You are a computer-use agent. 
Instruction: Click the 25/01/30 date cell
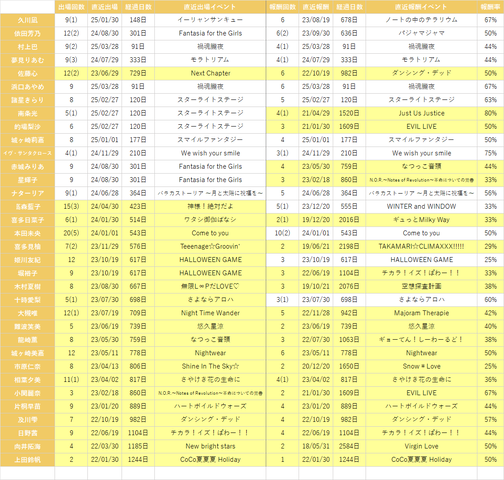[x=105, y=20]
